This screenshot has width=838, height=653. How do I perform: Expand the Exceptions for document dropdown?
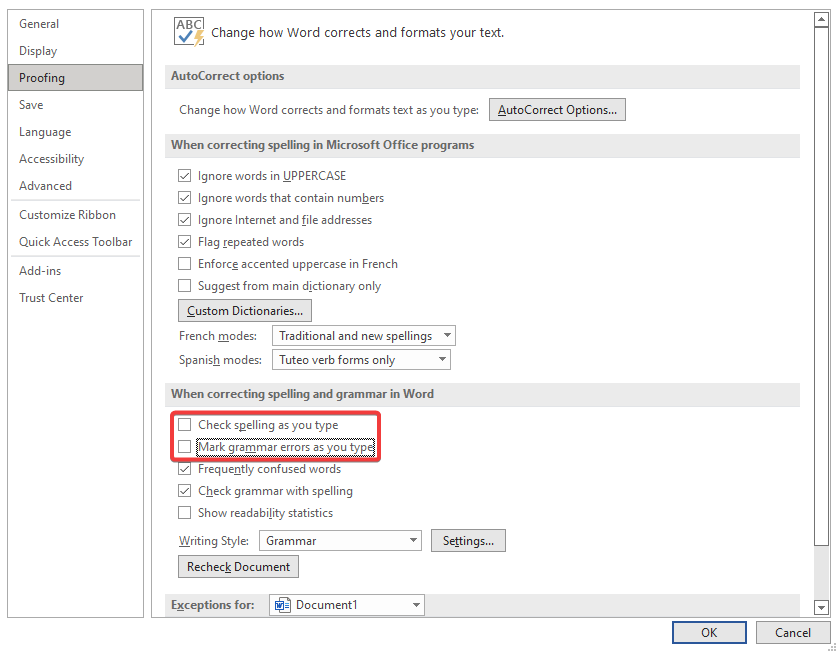click(x=346, y=605)
